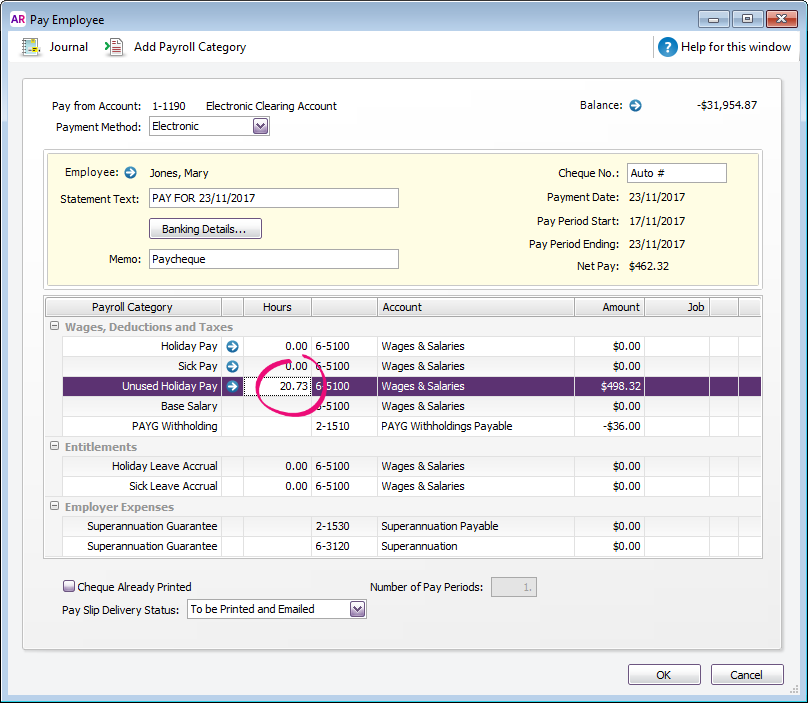This screenshot has width=808, height=703.
Task: Click the Statement Text input field
Action: coord(273,198)
